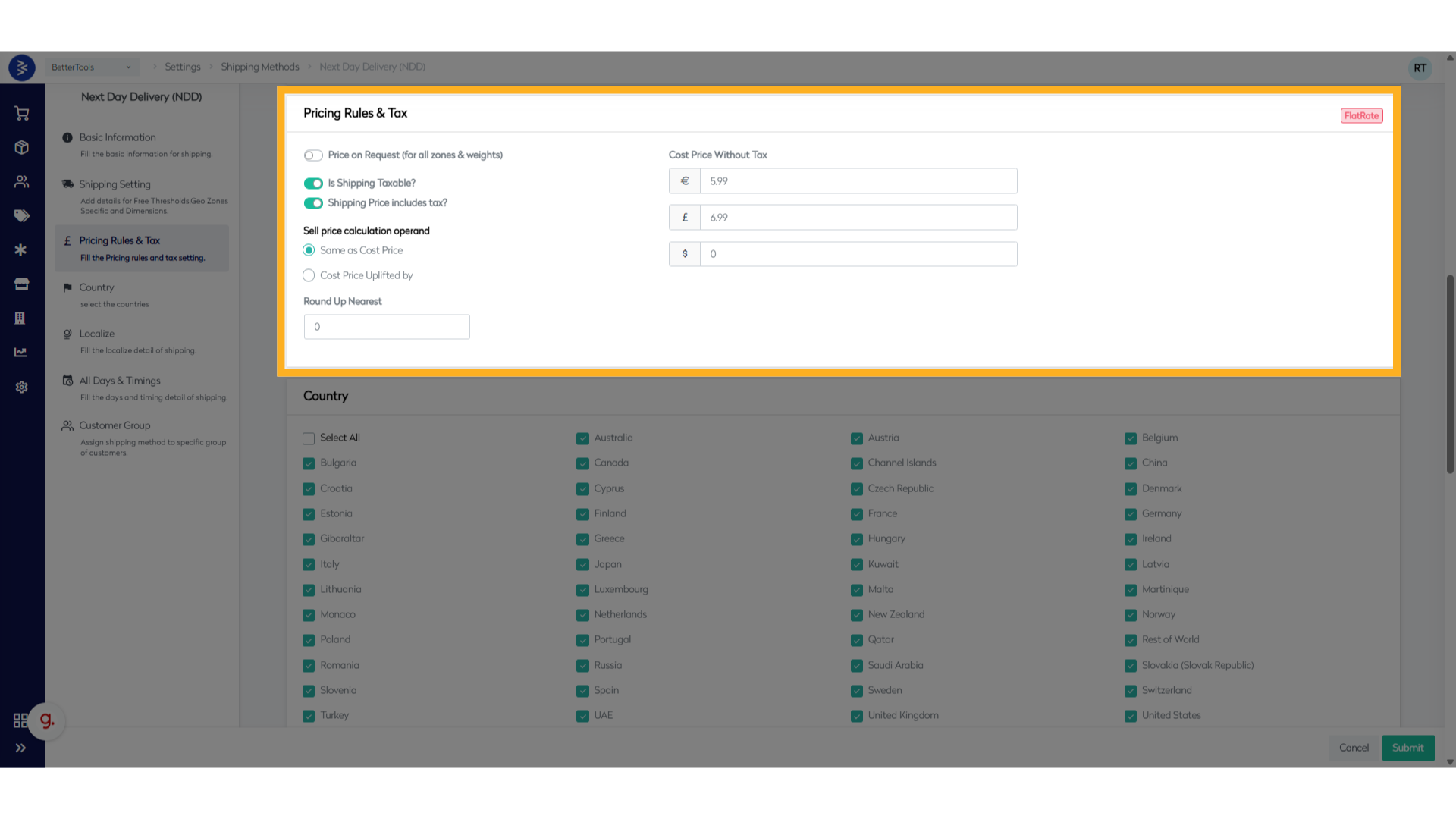Toggle Price on Request switch
Image resolution: width=1456 pixels, height=819 pixels.
click(313, 155)
